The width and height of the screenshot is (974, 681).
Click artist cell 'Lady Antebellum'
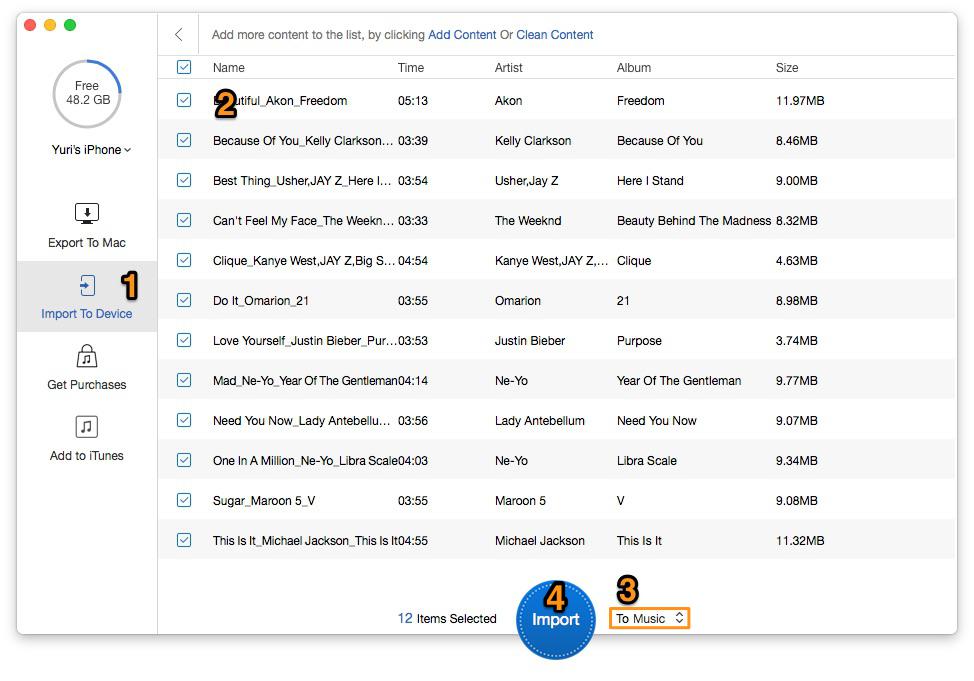pos(540,421)
